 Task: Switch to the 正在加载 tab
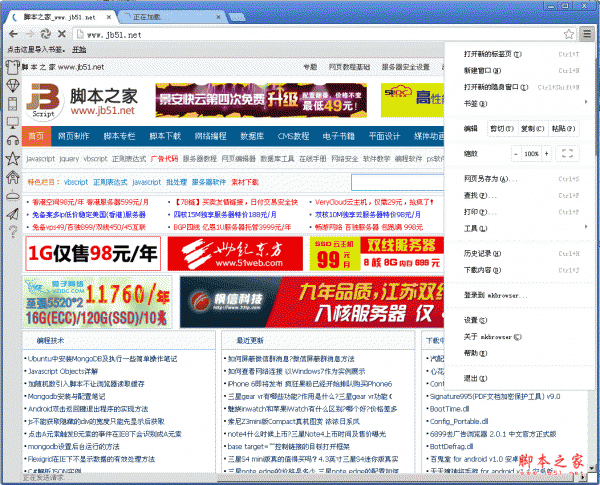point(170,17)
